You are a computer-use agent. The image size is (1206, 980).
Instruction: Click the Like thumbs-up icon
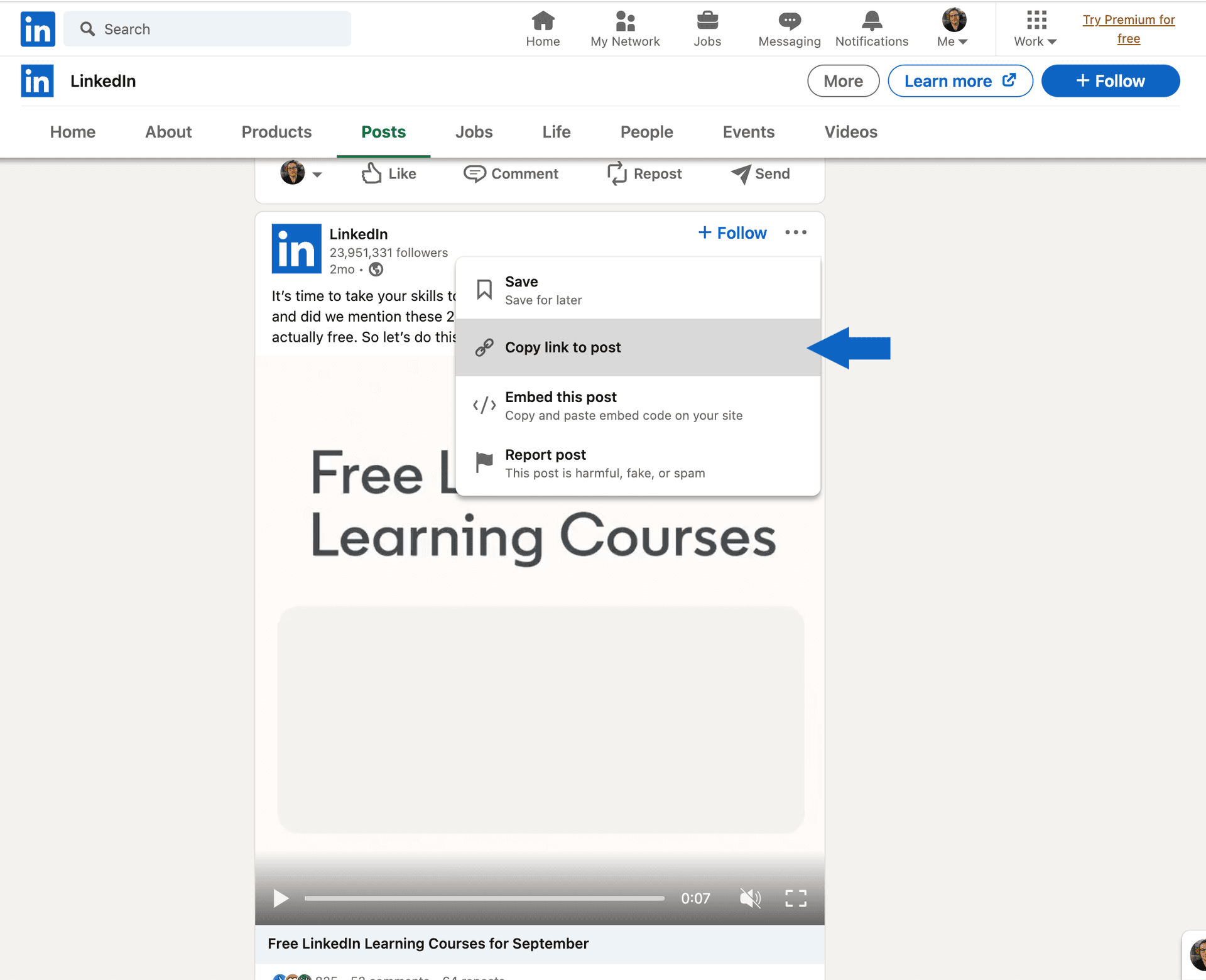click(x=371, y=173)
